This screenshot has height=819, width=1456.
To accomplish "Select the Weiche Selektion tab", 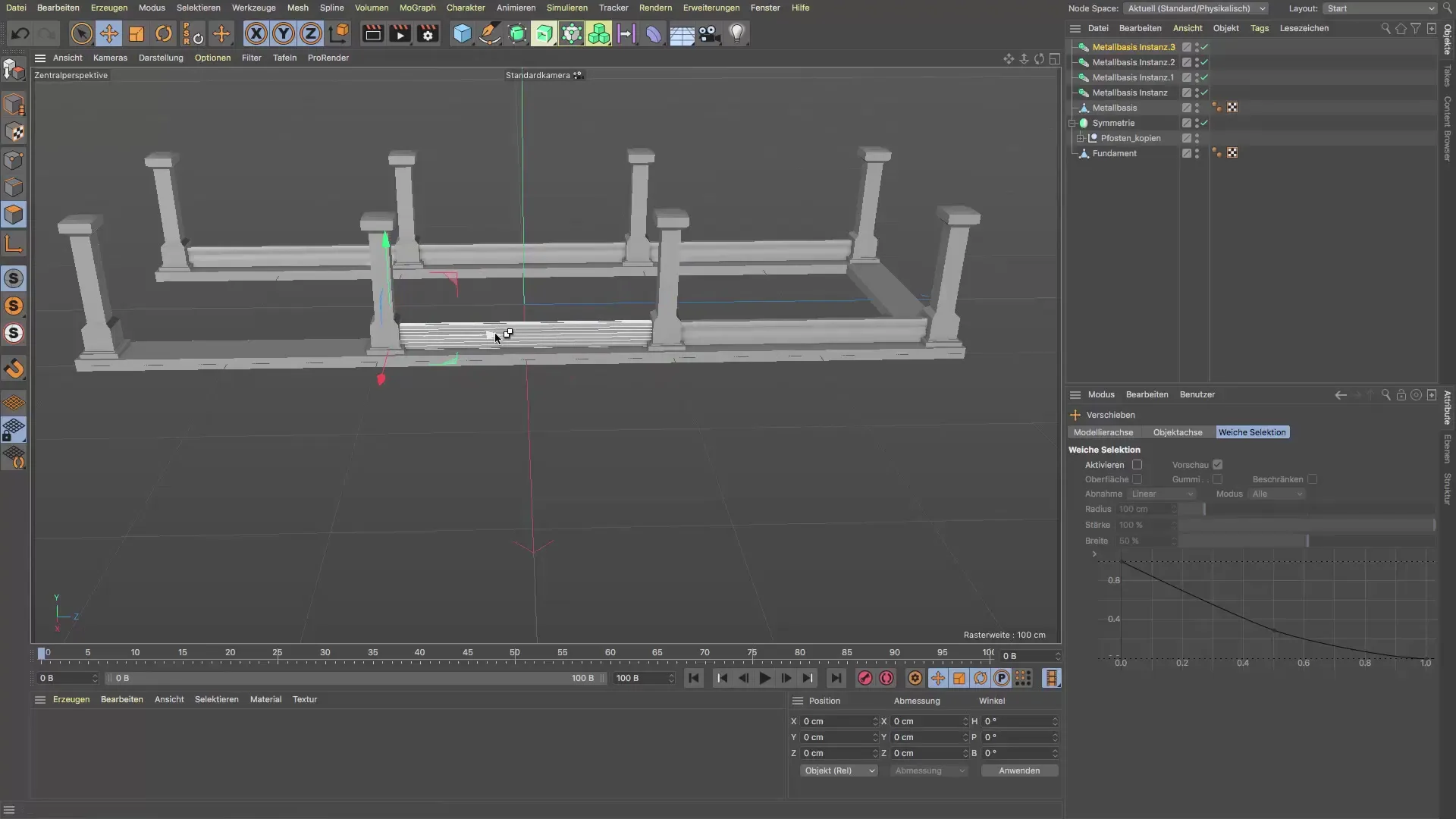I will [x=1252, y=432].
